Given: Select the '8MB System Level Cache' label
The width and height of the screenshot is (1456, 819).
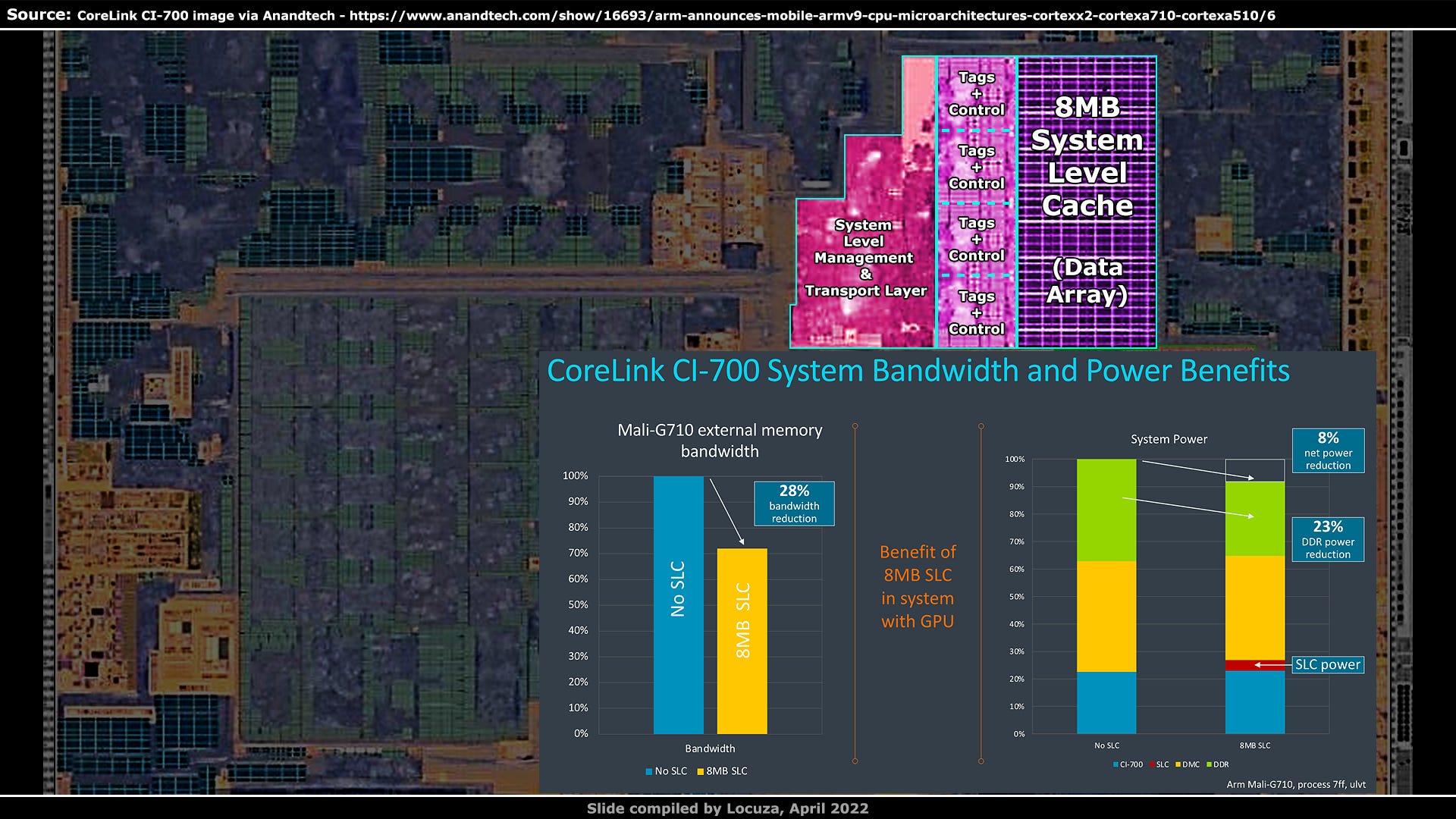Looking at the screenshot, I should (1087, 156).
